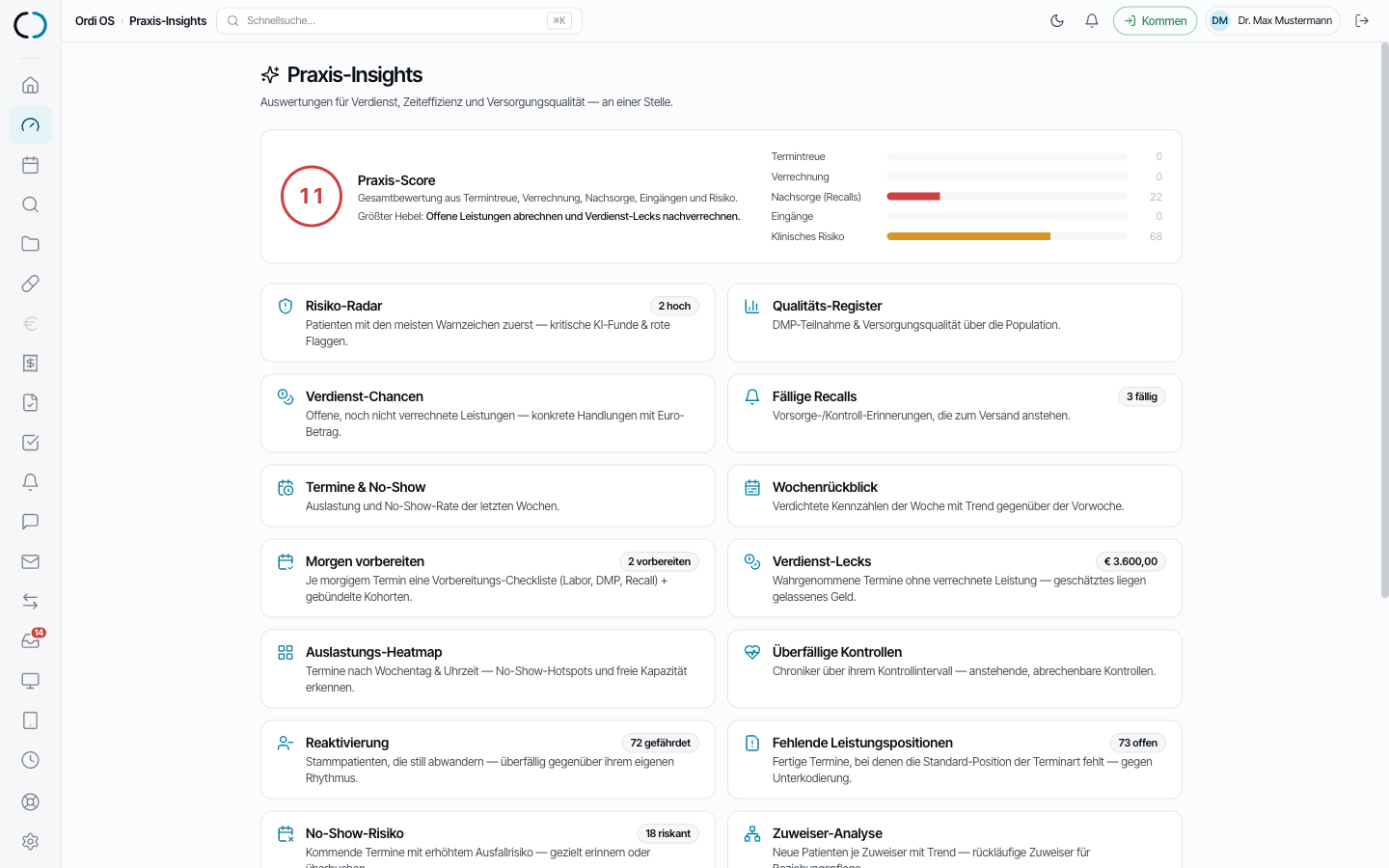Open the Termine & No-Show card
This screenshot has width=1389, height=868.
[488, 496]
